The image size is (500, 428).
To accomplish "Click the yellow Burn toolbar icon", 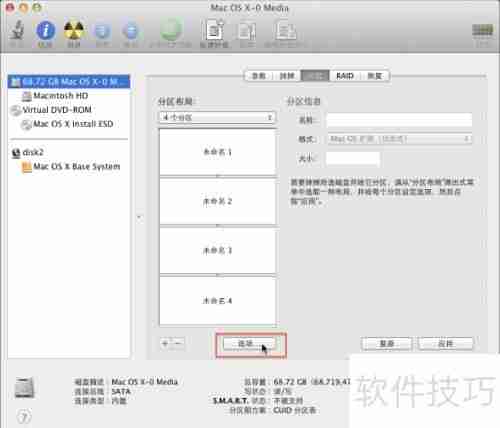I will pos(74,31).
